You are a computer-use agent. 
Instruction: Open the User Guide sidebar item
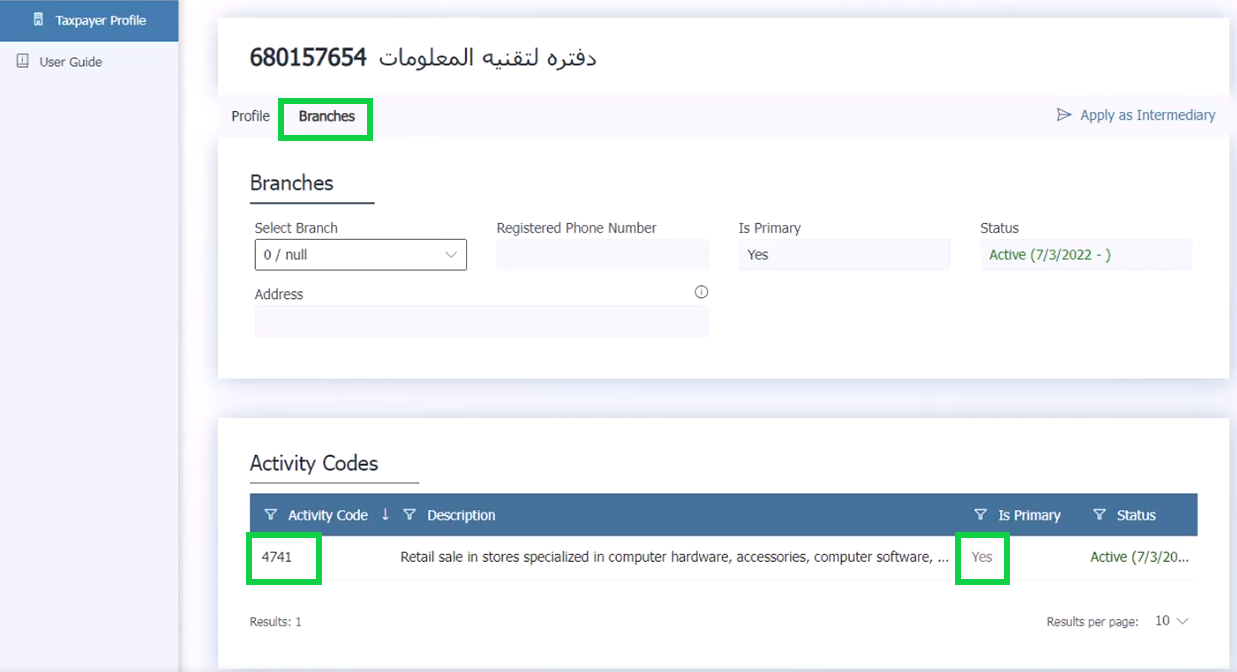pyautogui.click(x=71, y=62)
